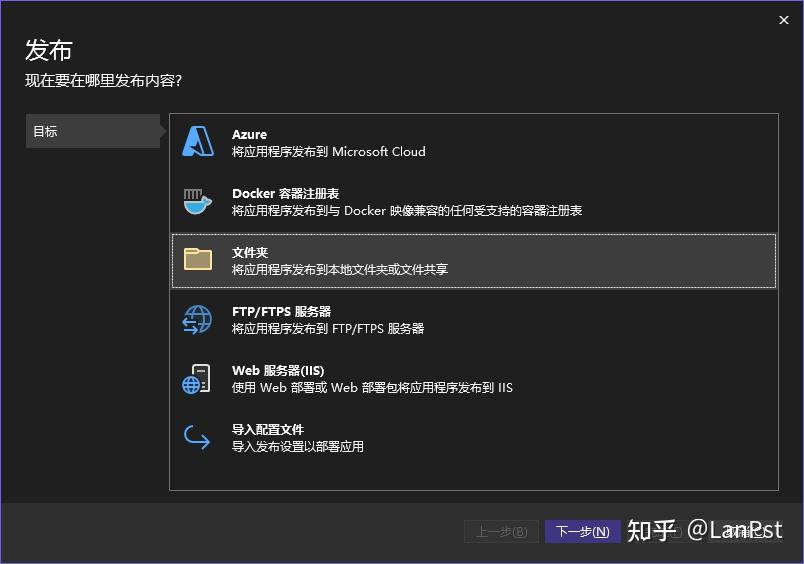Pick the Web 服务器(IIS) target title
Image resolution: width=804 pixels, height=564 pixels.
[x=278, y=370]
